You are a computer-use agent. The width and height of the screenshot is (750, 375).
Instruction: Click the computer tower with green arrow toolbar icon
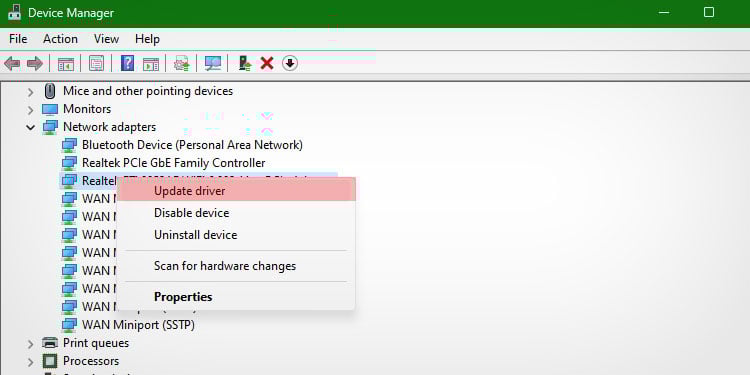point(245,63)
